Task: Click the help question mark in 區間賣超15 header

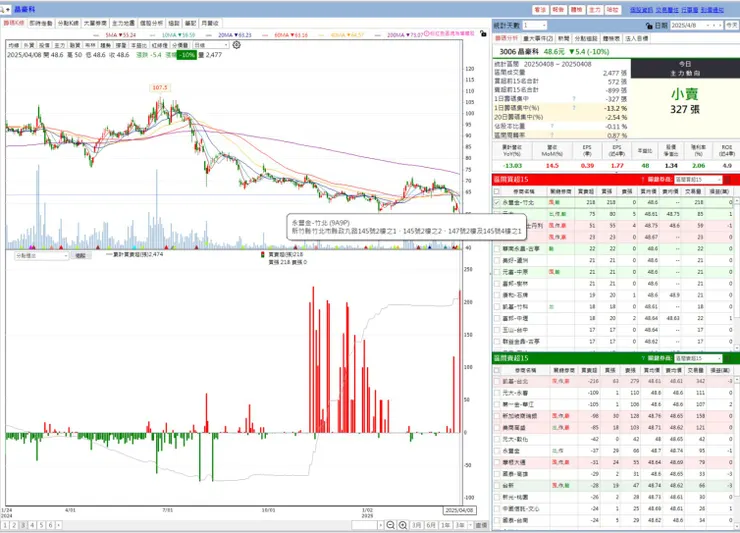Action: (x=643, y=358)
